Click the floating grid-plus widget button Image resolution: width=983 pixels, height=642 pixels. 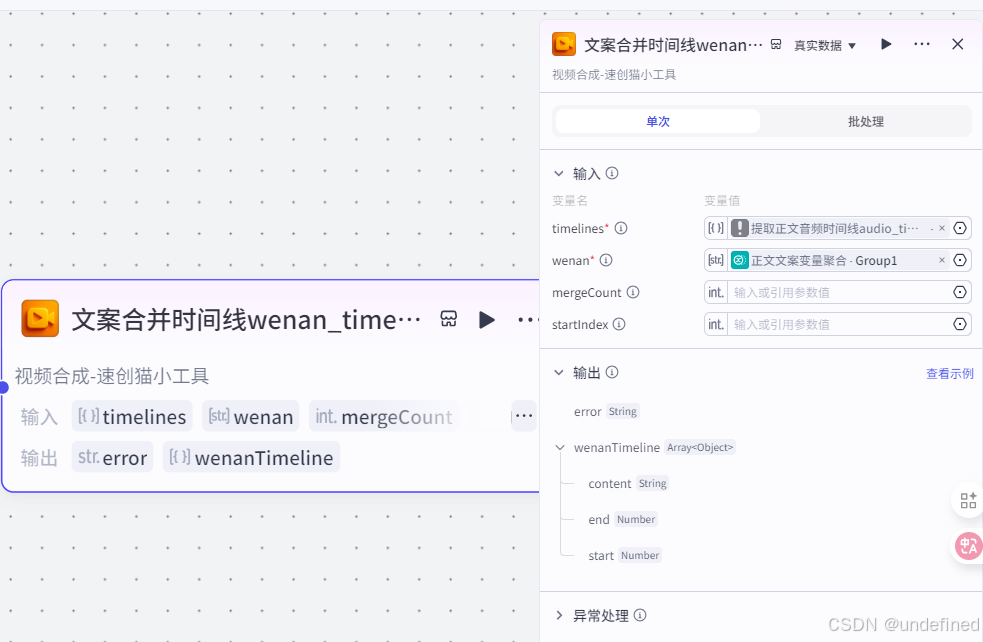coord(968,500)
